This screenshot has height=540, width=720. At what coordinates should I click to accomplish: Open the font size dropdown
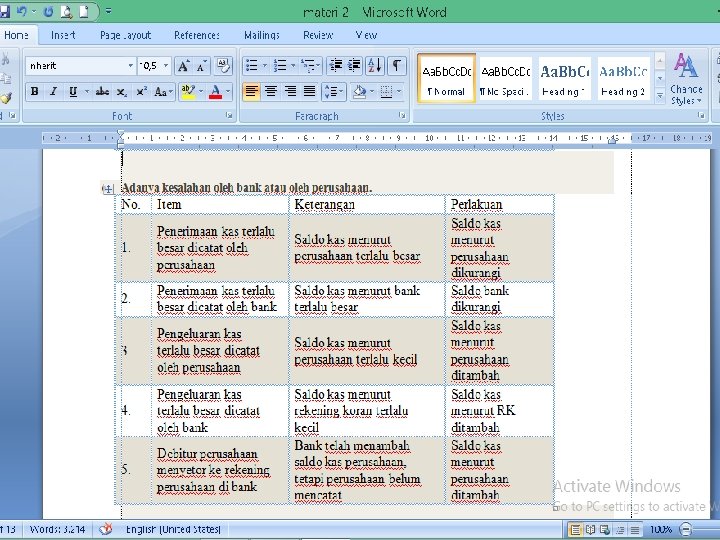tap(166, 66)
